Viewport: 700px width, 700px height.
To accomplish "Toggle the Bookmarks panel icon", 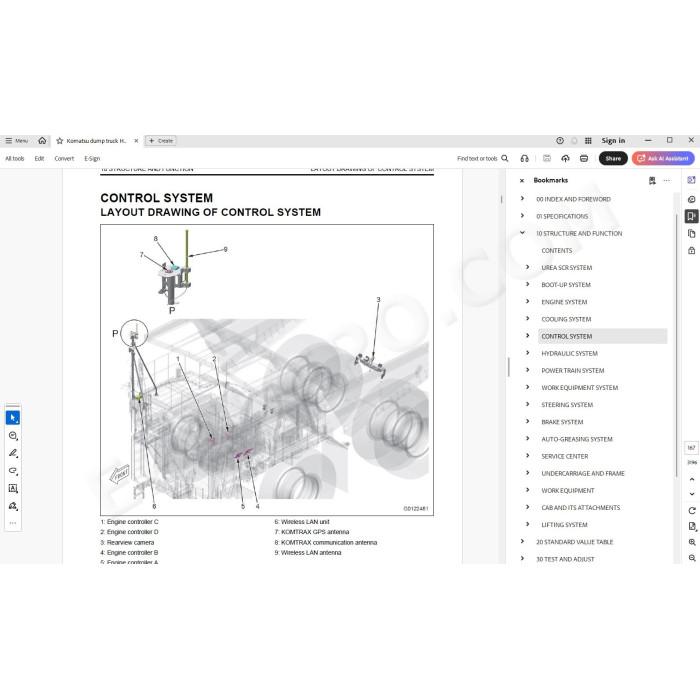I will pyautogui.click(x=692, y=216).
